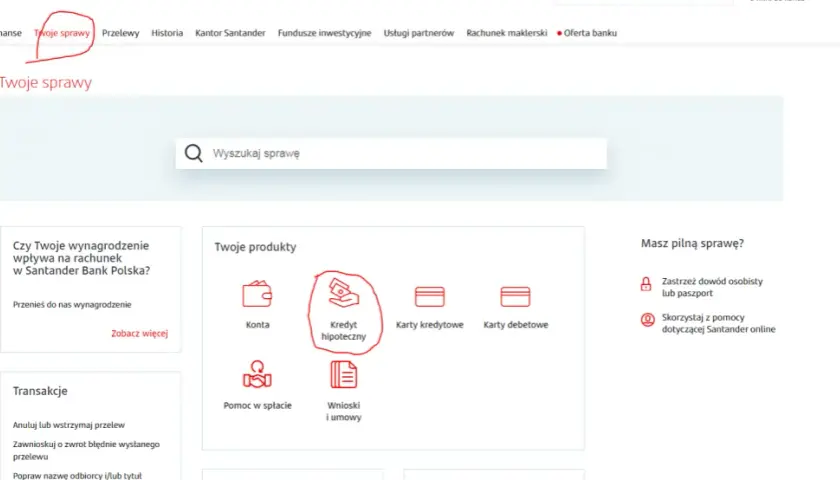Open Przenieś do nas wynagrodzenie link
The image size is (840, 480).
point(72,304)
